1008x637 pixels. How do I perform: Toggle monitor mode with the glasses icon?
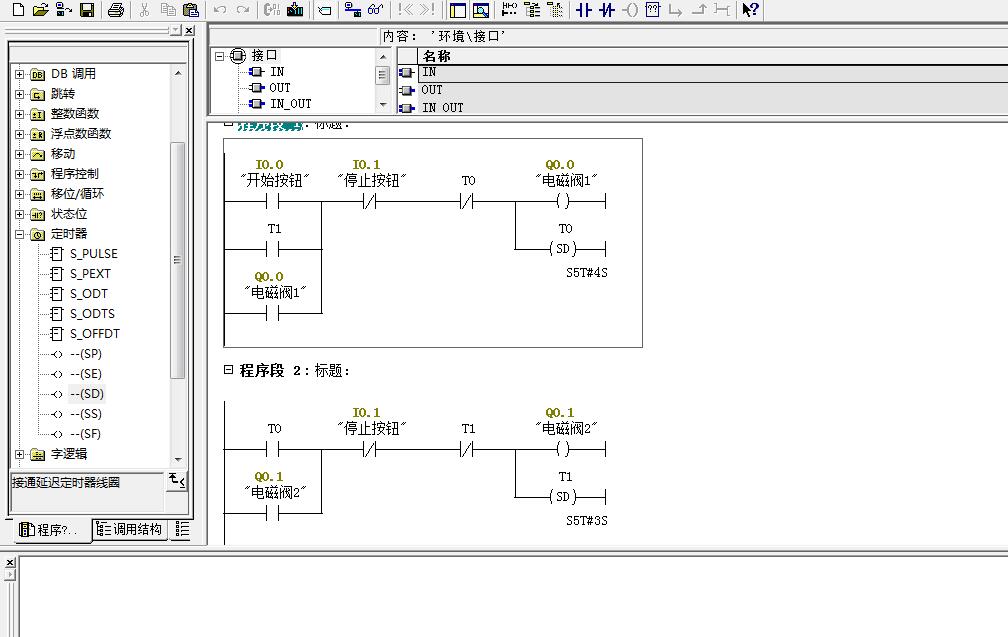(x=375, y=10)
